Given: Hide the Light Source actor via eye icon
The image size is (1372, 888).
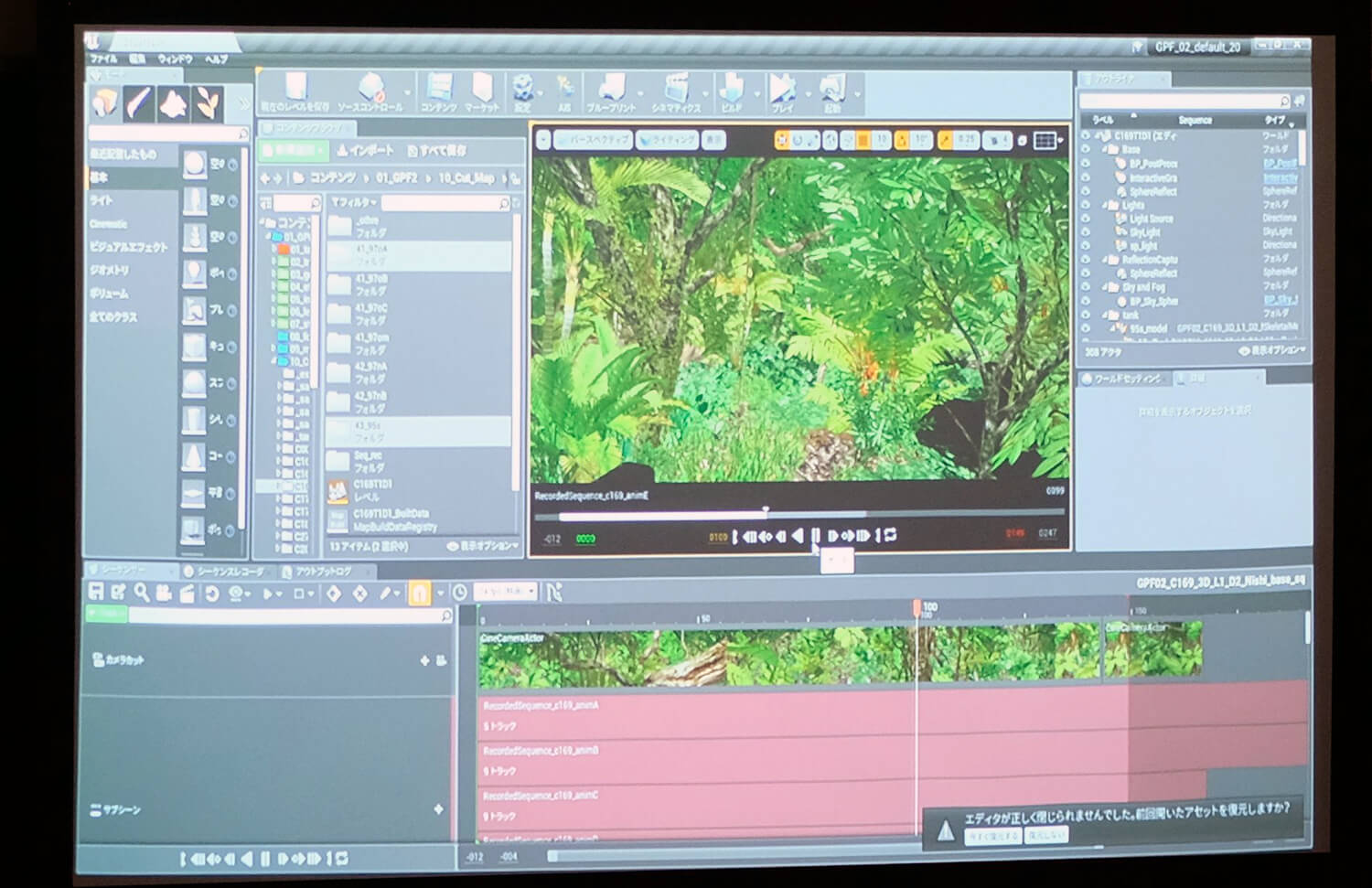Looking at the screenshot, I should click(x=1086, y=219).
